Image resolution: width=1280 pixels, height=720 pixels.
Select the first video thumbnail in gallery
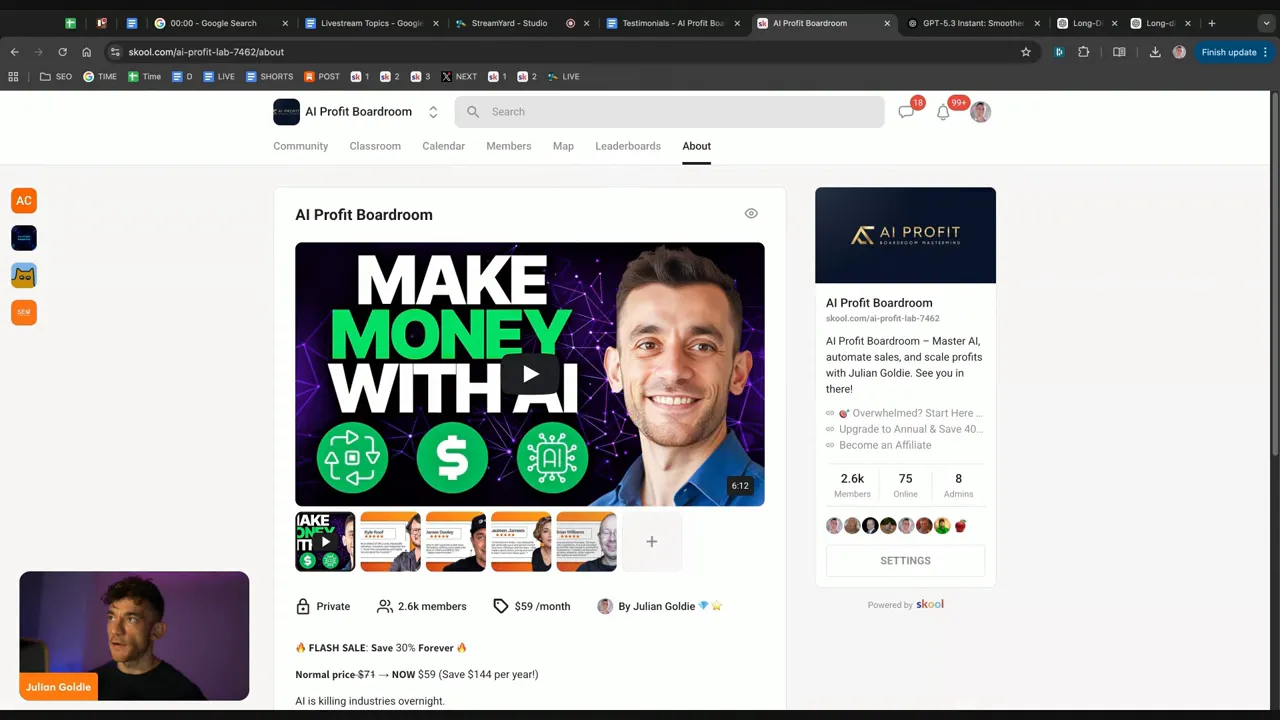[325, 542]
